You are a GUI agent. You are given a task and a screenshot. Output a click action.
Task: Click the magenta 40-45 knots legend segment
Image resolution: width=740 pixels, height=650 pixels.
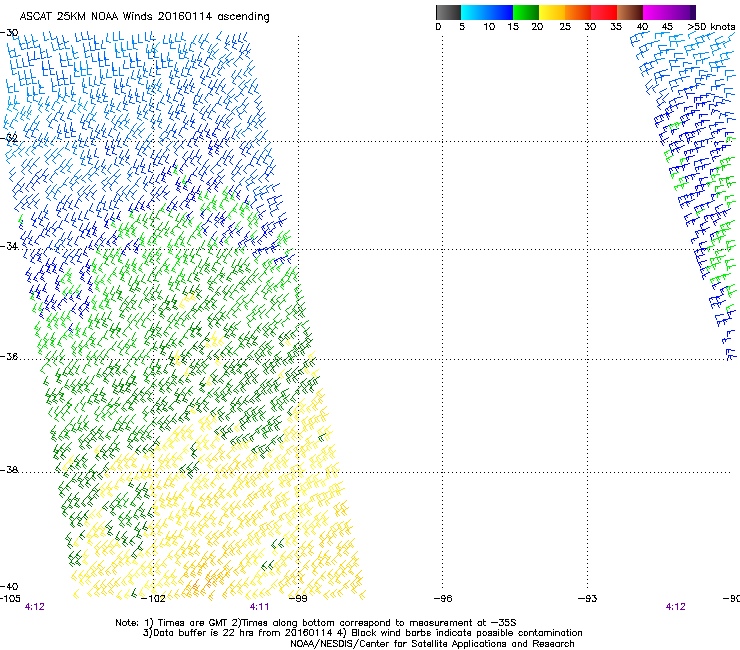click(x=656, y=12)
